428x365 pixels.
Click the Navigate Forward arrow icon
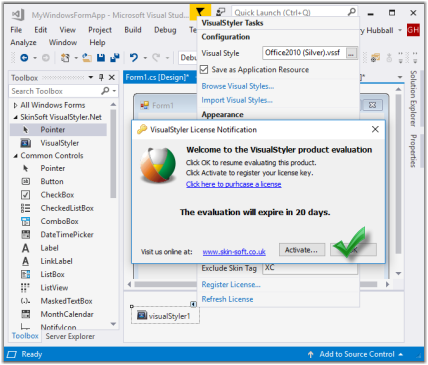tap(46, 58)
